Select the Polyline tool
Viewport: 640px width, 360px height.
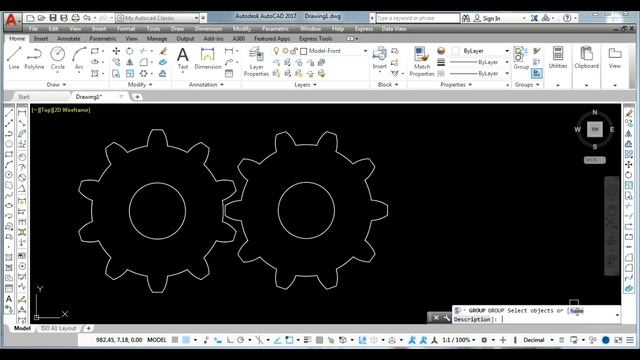[x=34, y=58]
